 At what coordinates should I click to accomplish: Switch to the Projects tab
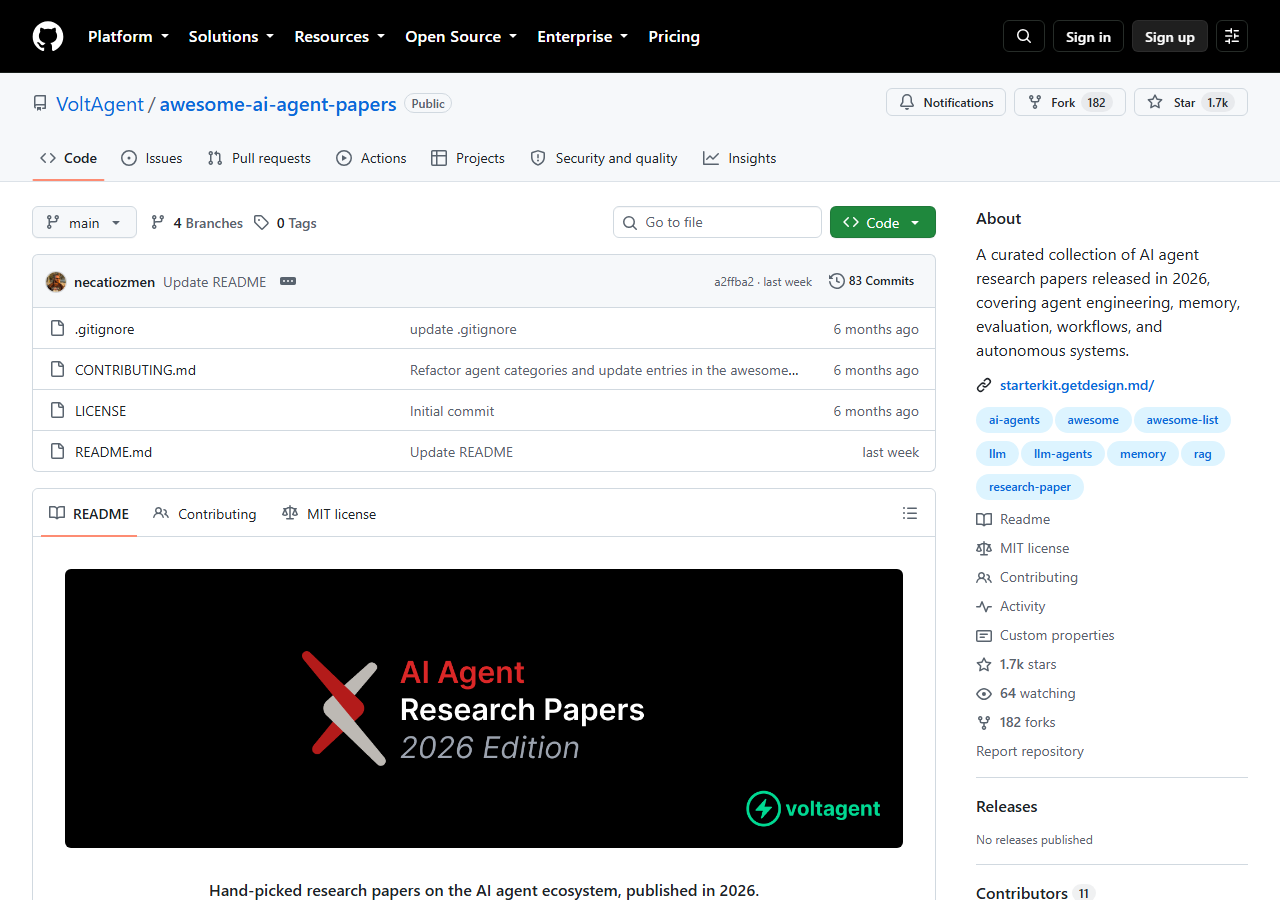[468, 158]
